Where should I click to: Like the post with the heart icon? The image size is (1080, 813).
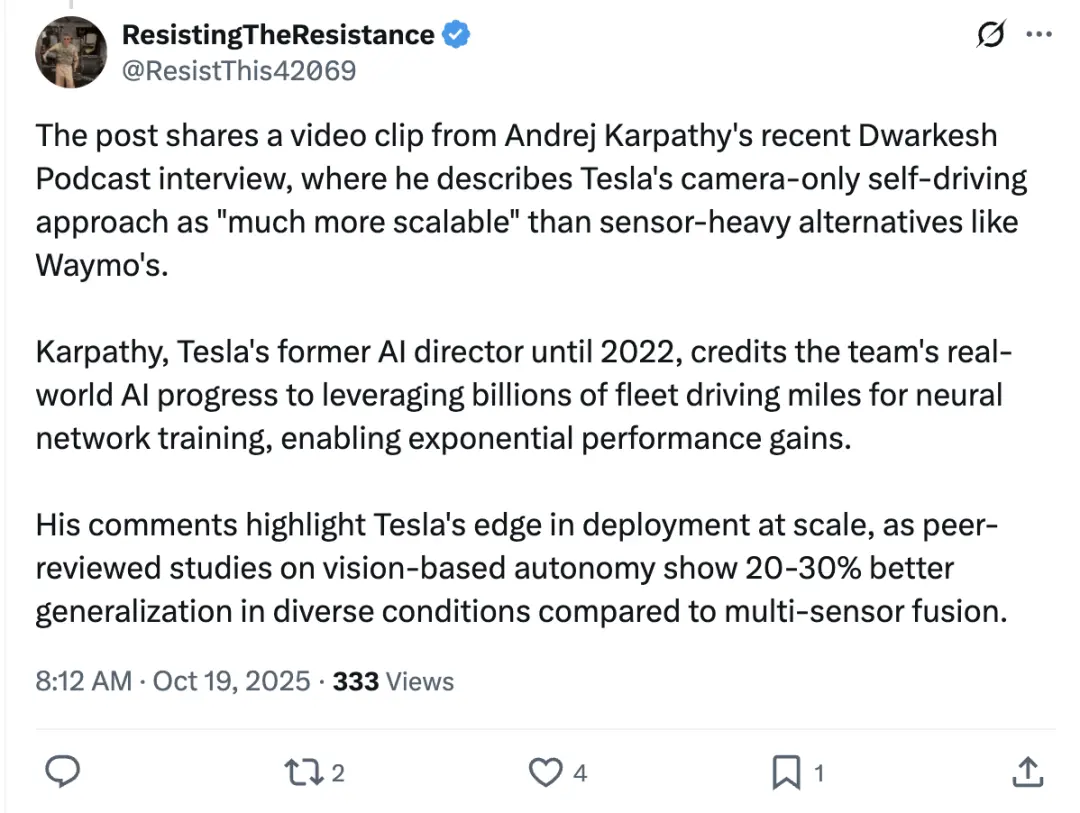[x=544, y=771]
